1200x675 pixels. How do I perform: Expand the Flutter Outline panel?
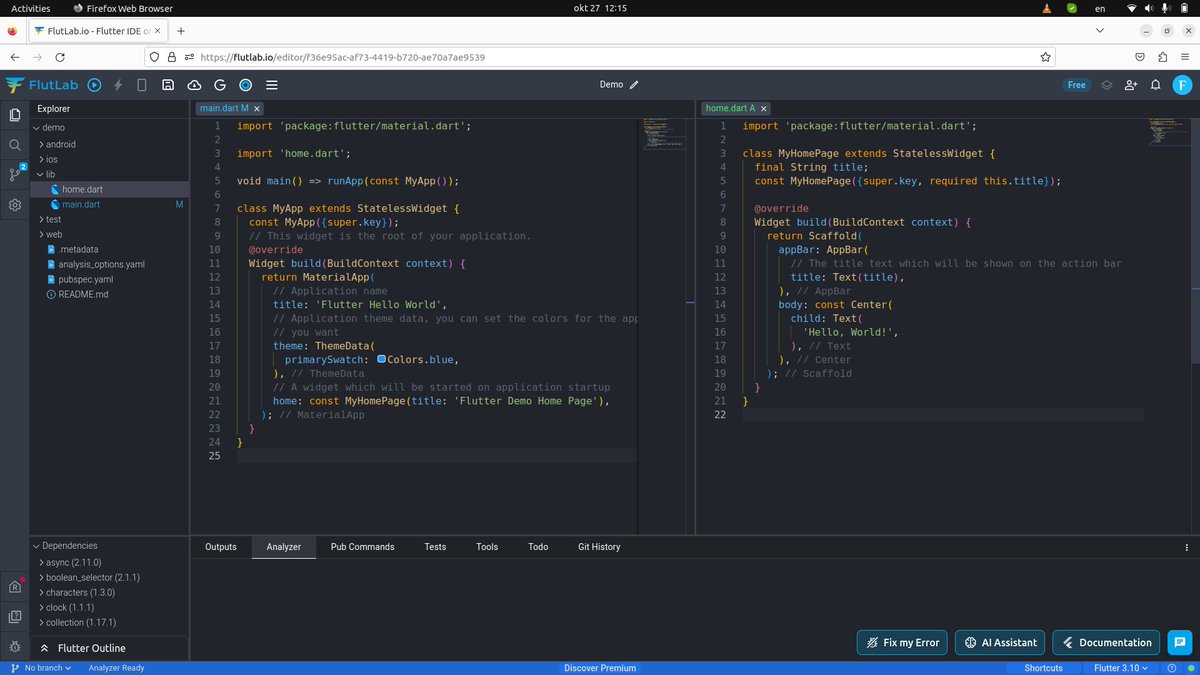coord(109,648)
